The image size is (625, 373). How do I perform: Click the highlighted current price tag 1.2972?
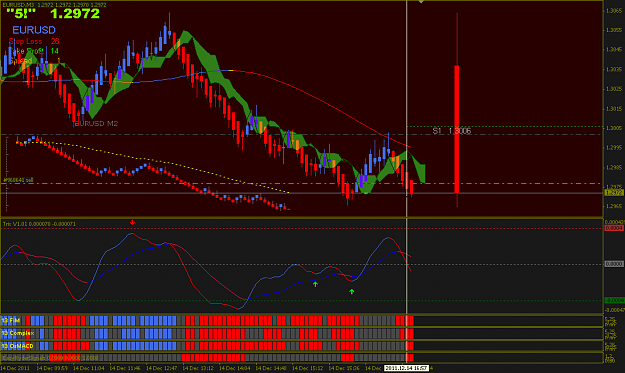coord(614,193)
